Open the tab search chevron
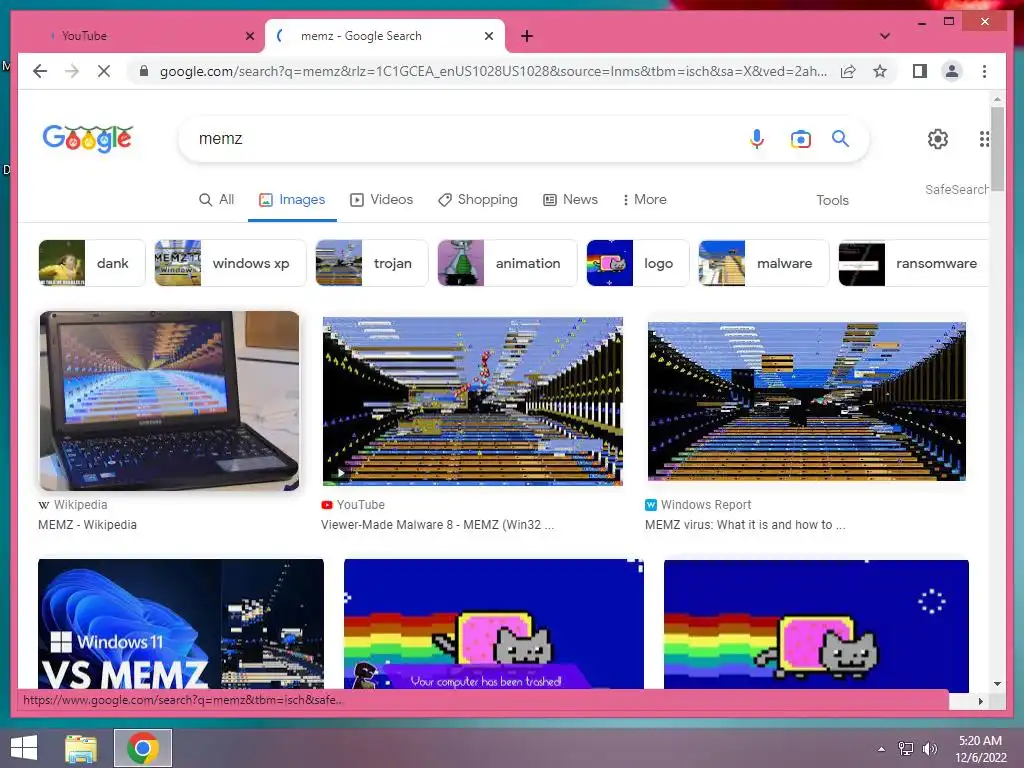This screenshot has width=1024, height=768. point(885,36)
